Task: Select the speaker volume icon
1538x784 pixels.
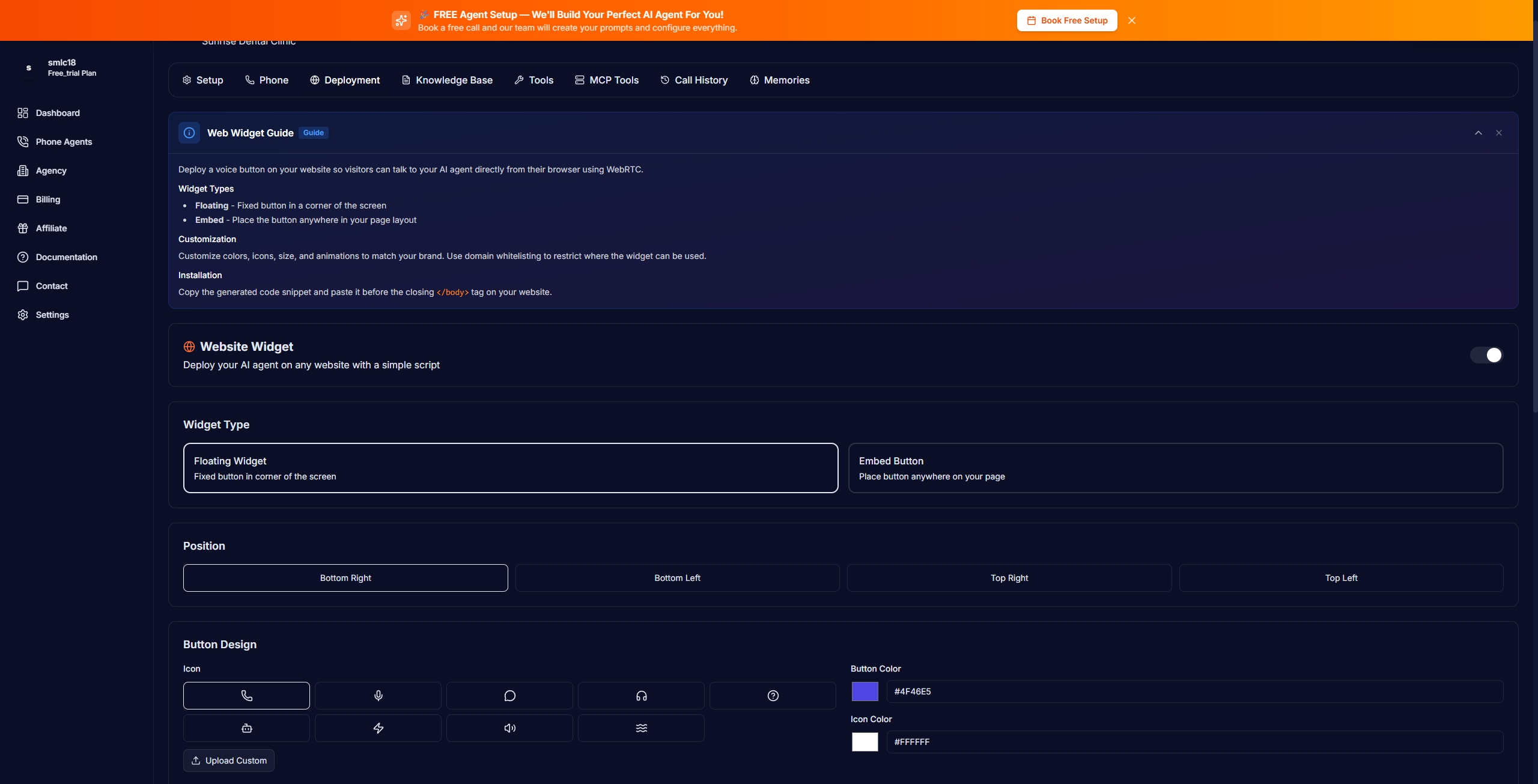Action: click(x=509, y=728)
